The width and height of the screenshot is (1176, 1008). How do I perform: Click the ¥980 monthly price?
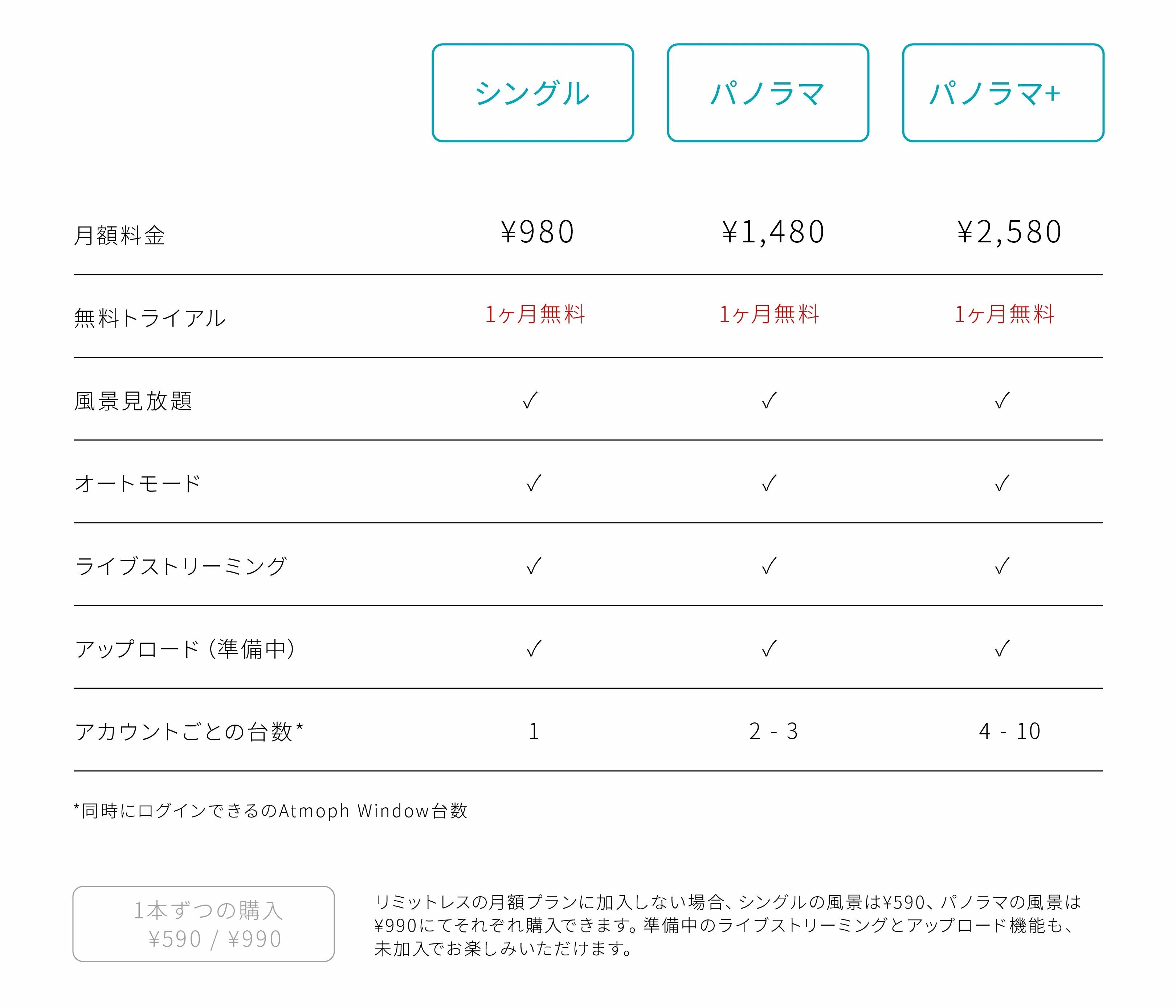coord(538,232)
